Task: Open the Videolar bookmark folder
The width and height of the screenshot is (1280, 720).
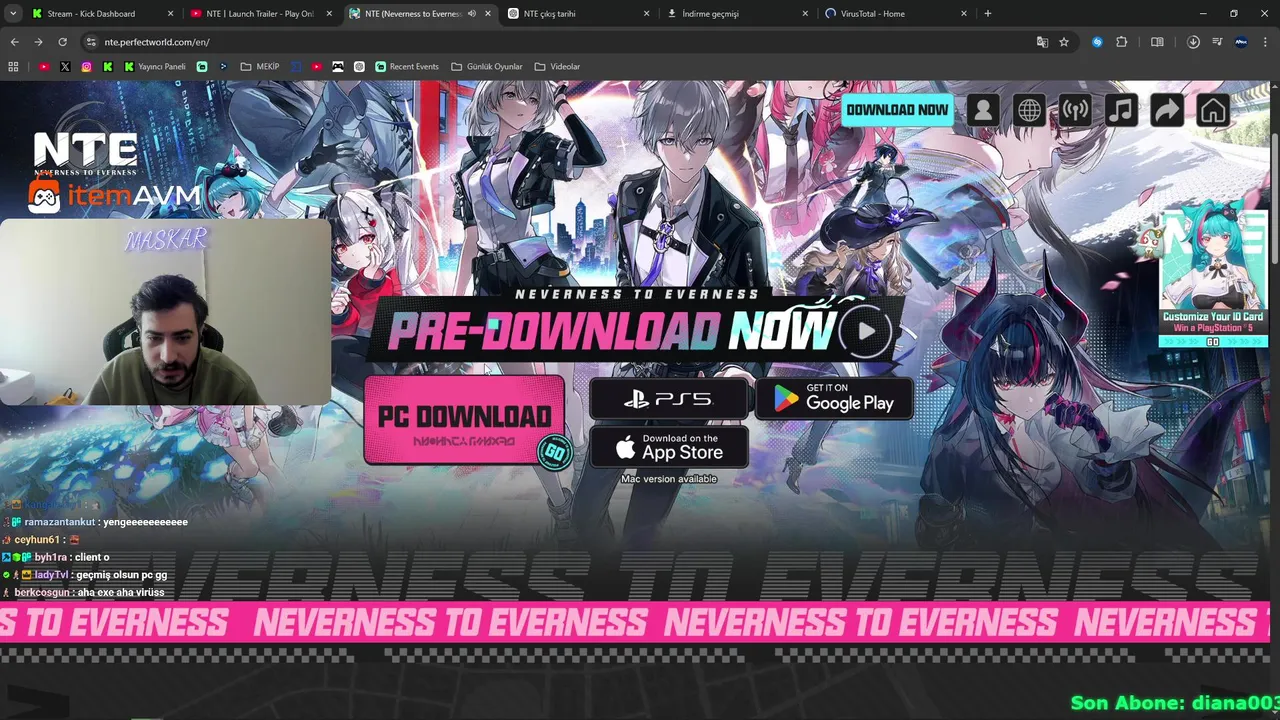Action: pyautogui.click(x=557, y=67)
